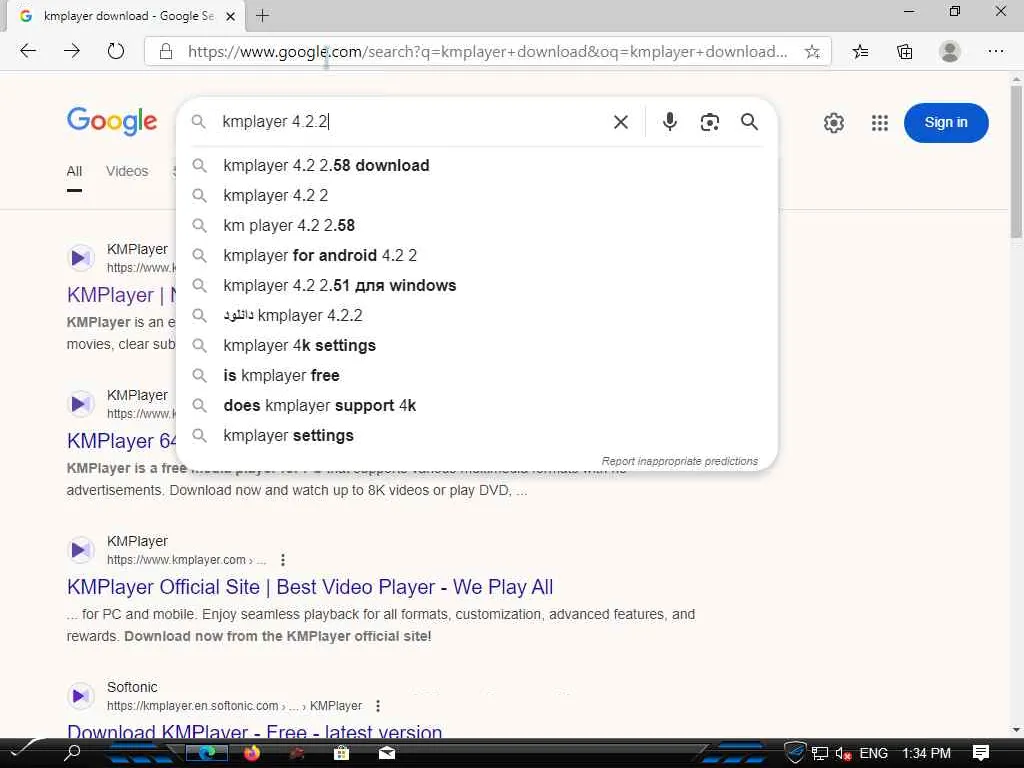1024x768 pixels.
Task: Select suggestion 'does kmplayer support 4k'
Action: tap(477, 406)
